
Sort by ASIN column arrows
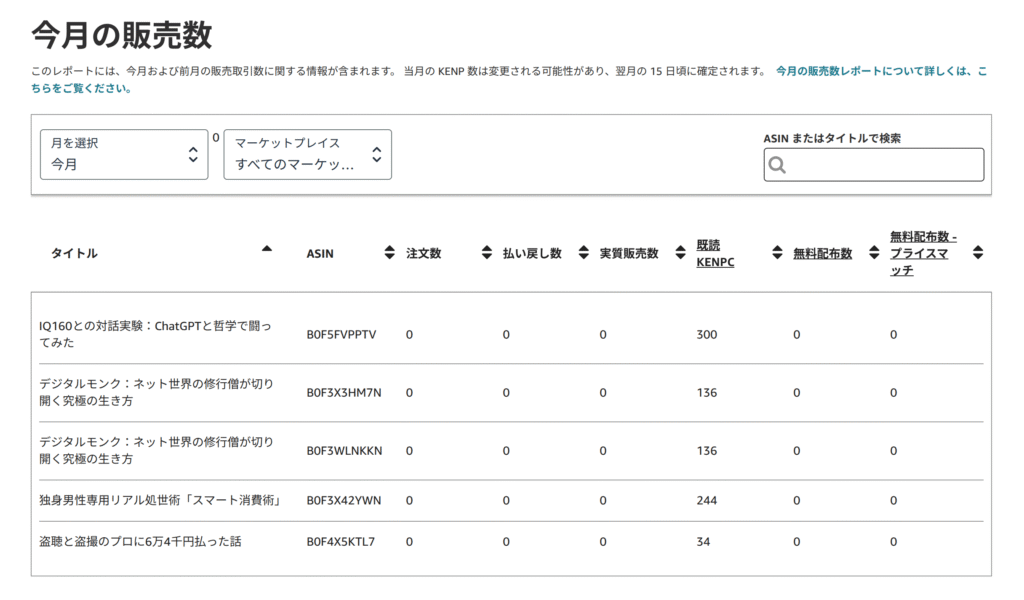389,253
